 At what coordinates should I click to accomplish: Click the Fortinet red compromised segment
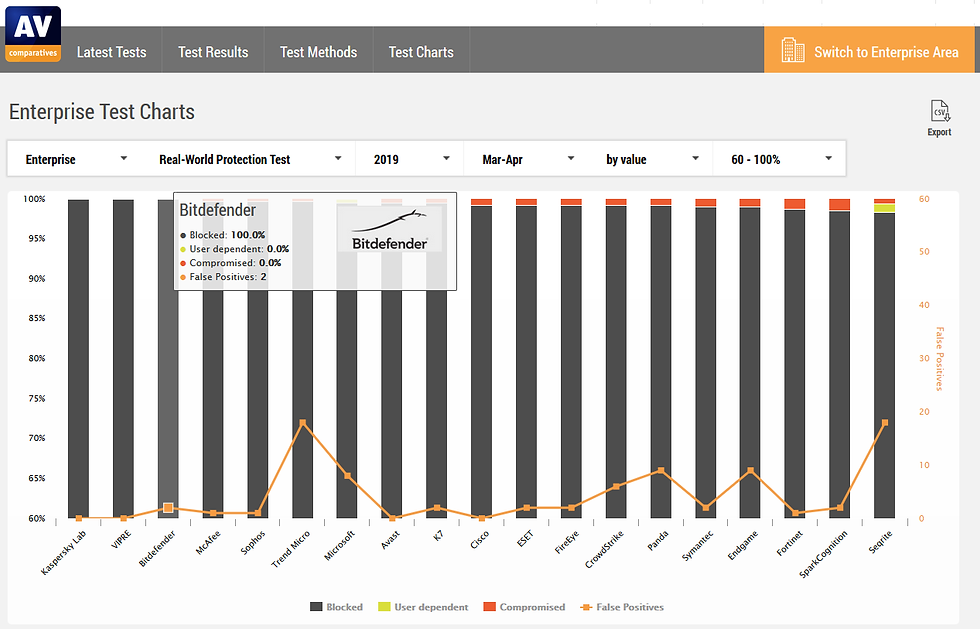point(795,204)
